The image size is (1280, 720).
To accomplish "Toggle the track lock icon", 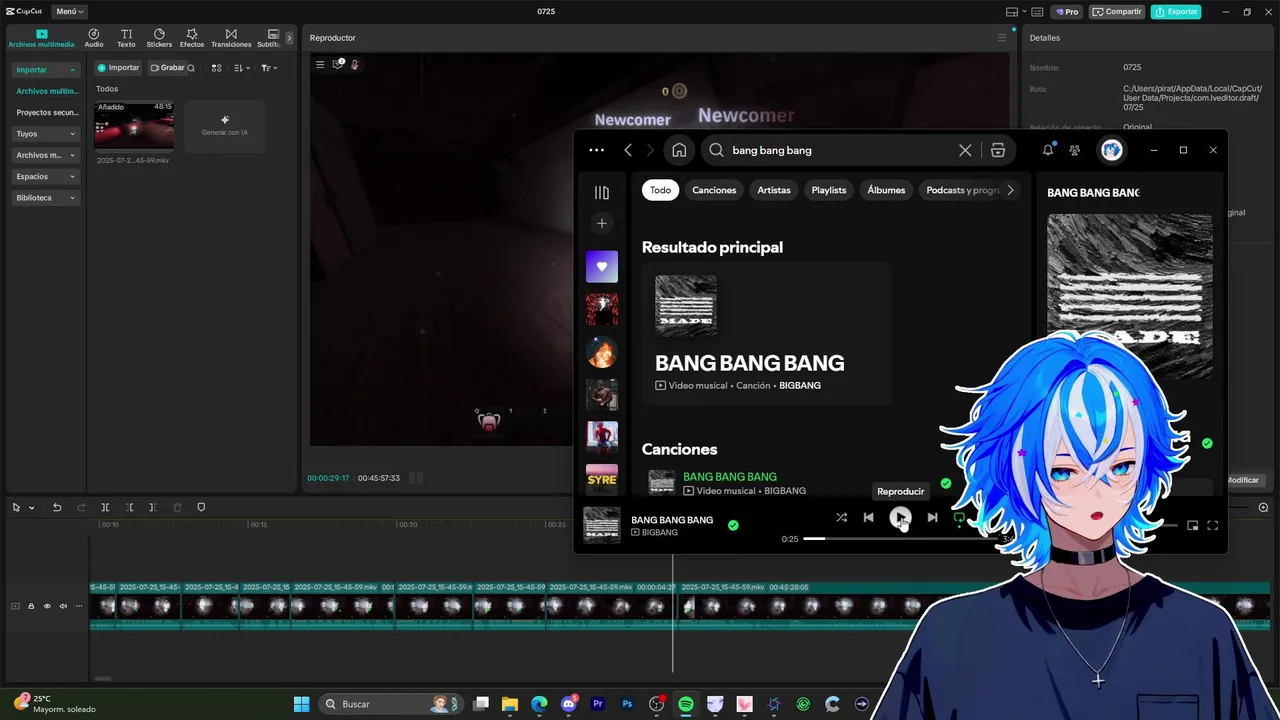I will pyautogui.click(x=31, y=606).
